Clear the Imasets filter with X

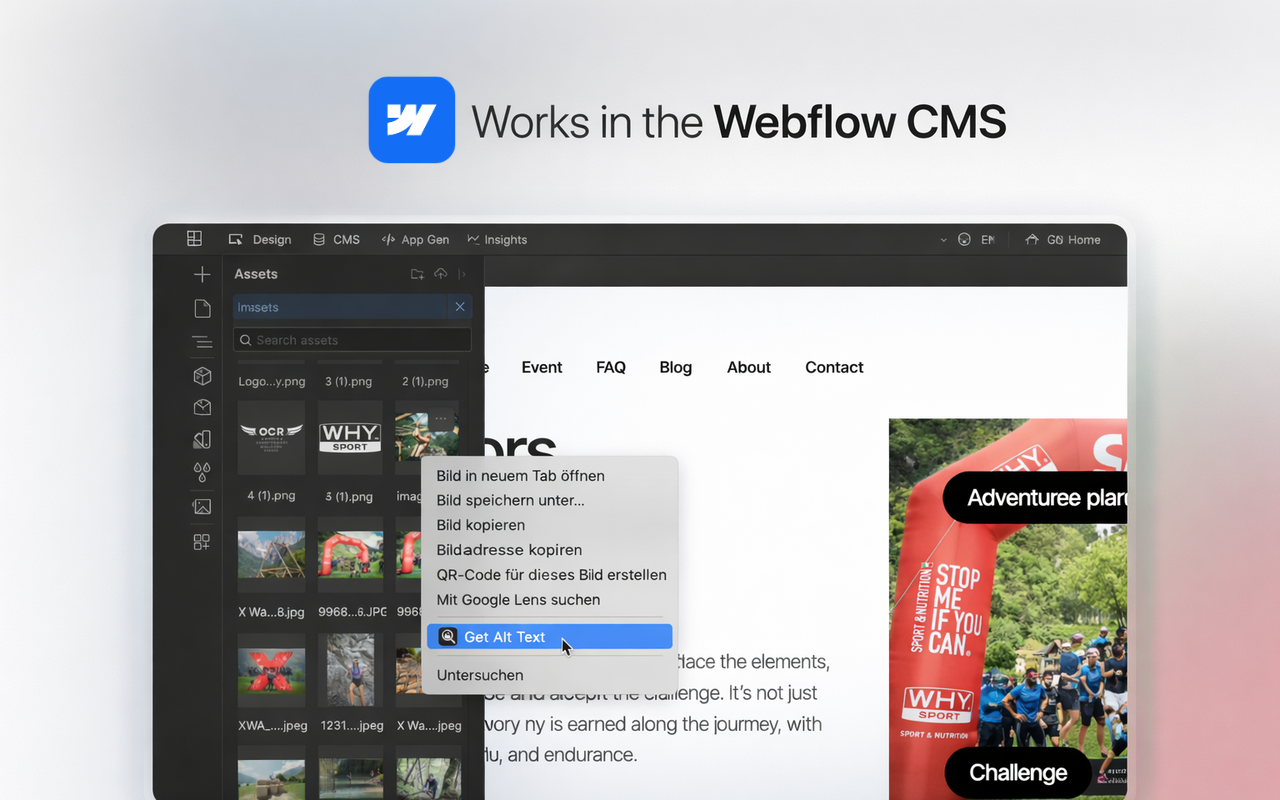pyautogui.click(x=460, y=307)
